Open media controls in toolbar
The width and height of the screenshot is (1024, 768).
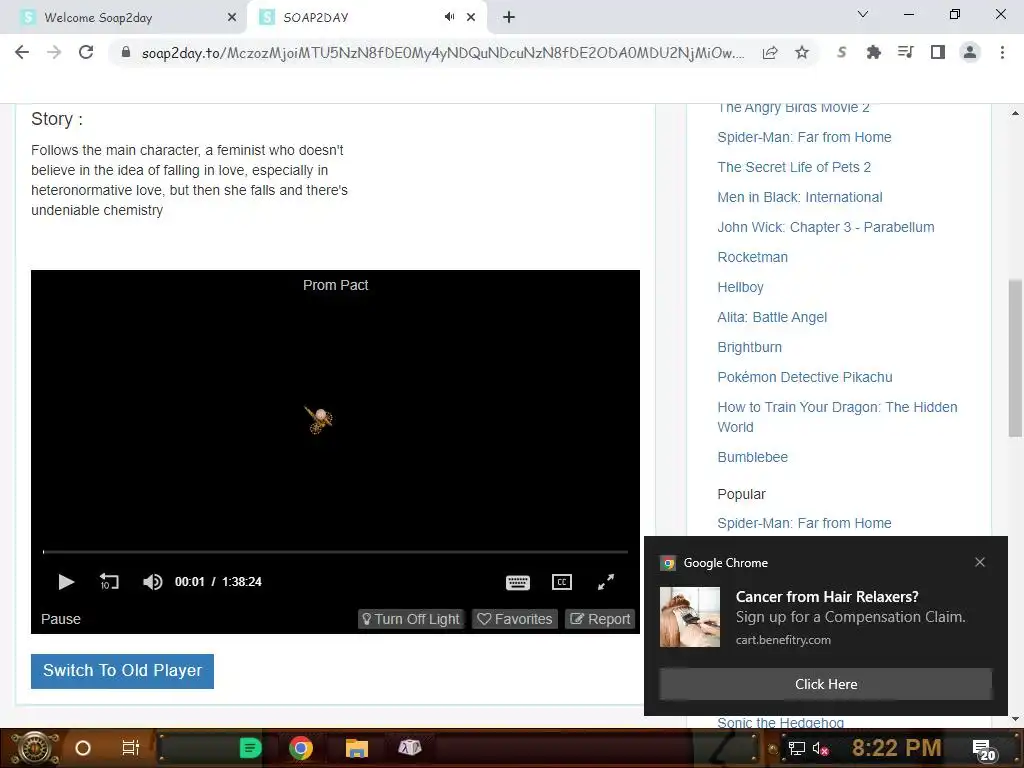pos(905,52)
